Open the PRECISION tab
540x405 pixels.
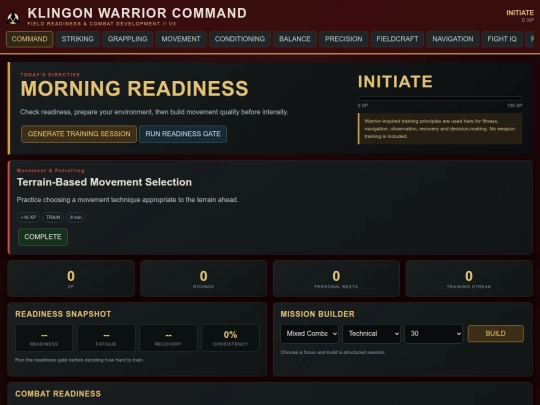coord(343,39)
